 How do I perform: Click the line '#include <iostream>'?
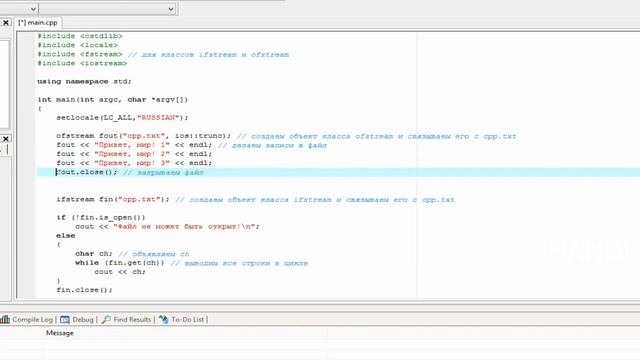click(x=82, y=63)
